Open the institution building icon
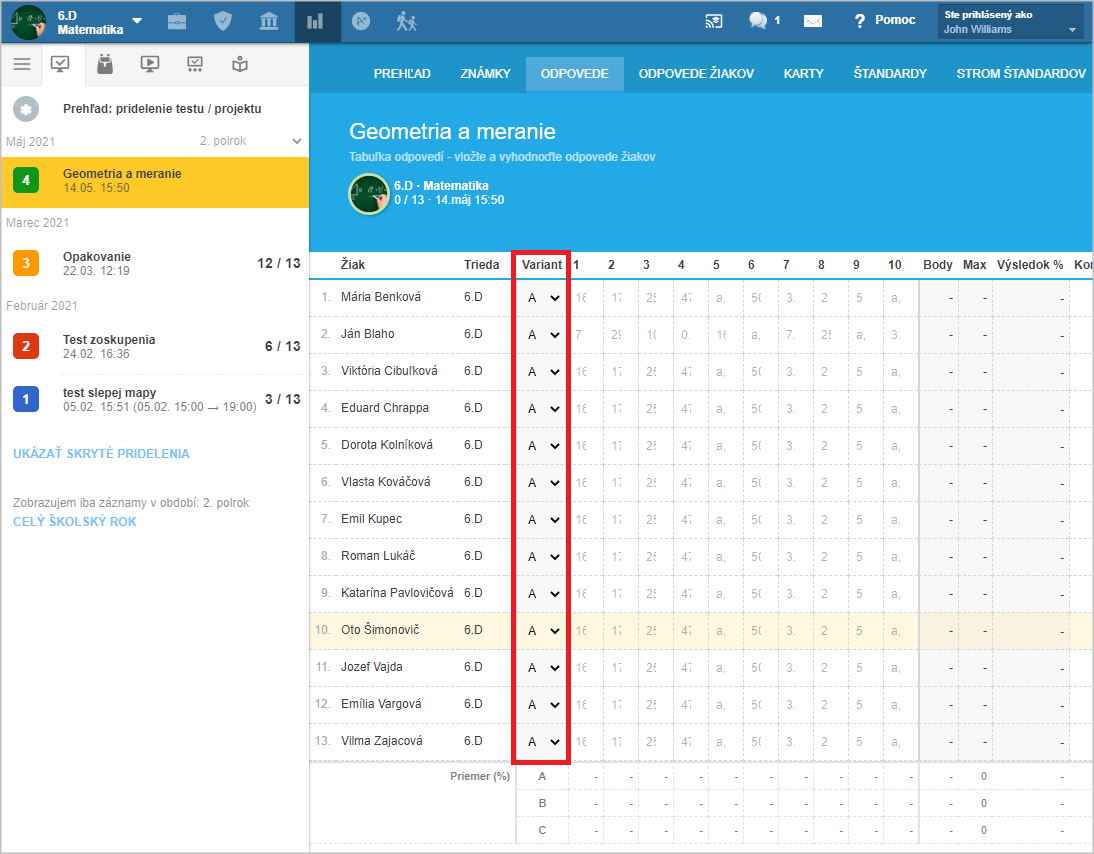 coord(269,22)
